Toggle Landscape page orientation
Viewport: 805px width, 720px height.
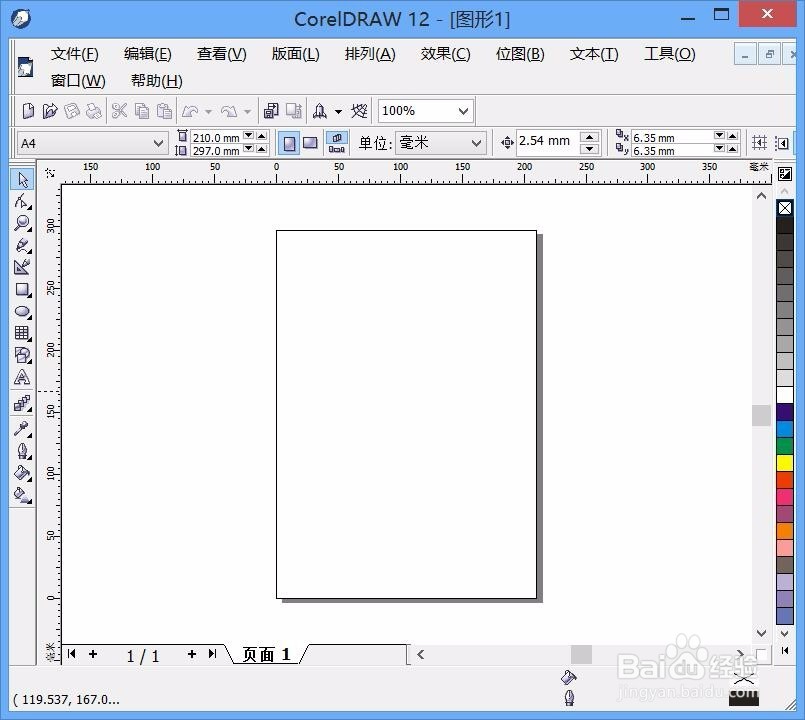[310, 143]
